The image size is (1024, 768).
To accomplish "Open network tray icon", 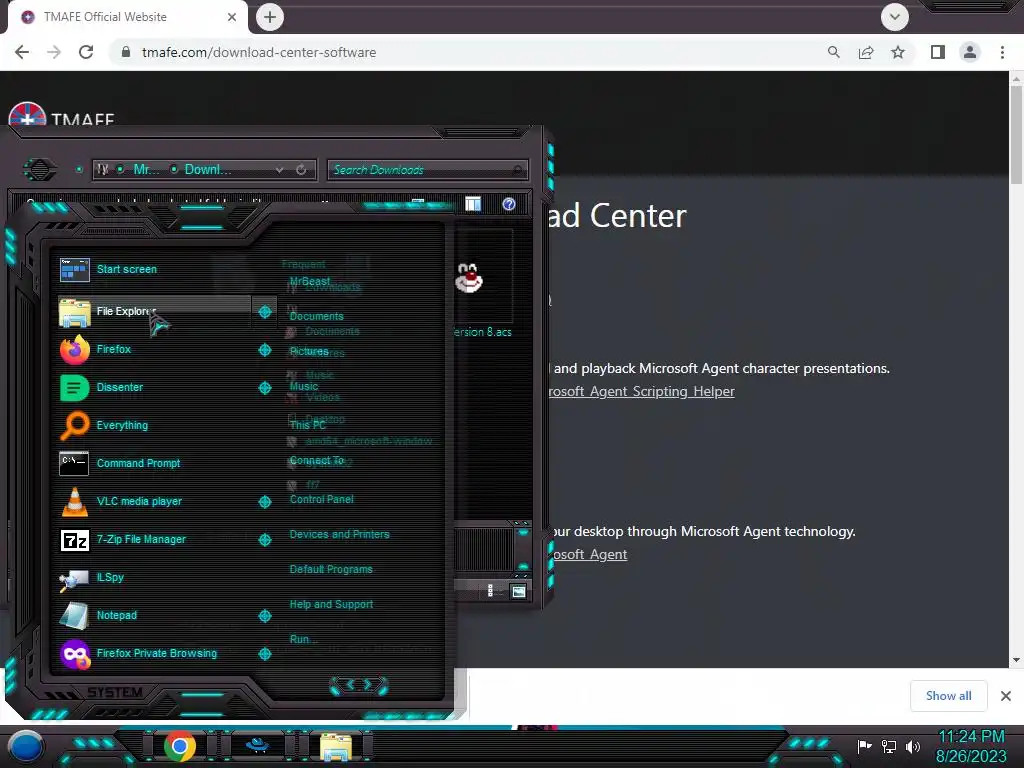I will [889, 746].
